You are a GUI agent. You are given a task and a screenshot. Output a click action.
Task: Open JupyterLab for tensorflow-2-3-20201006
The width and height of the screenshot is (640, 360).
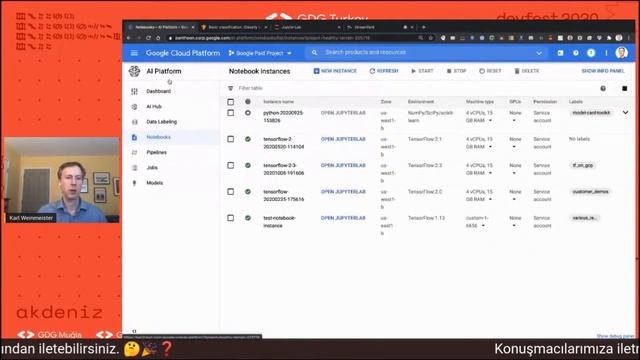[x=343, y=165]
